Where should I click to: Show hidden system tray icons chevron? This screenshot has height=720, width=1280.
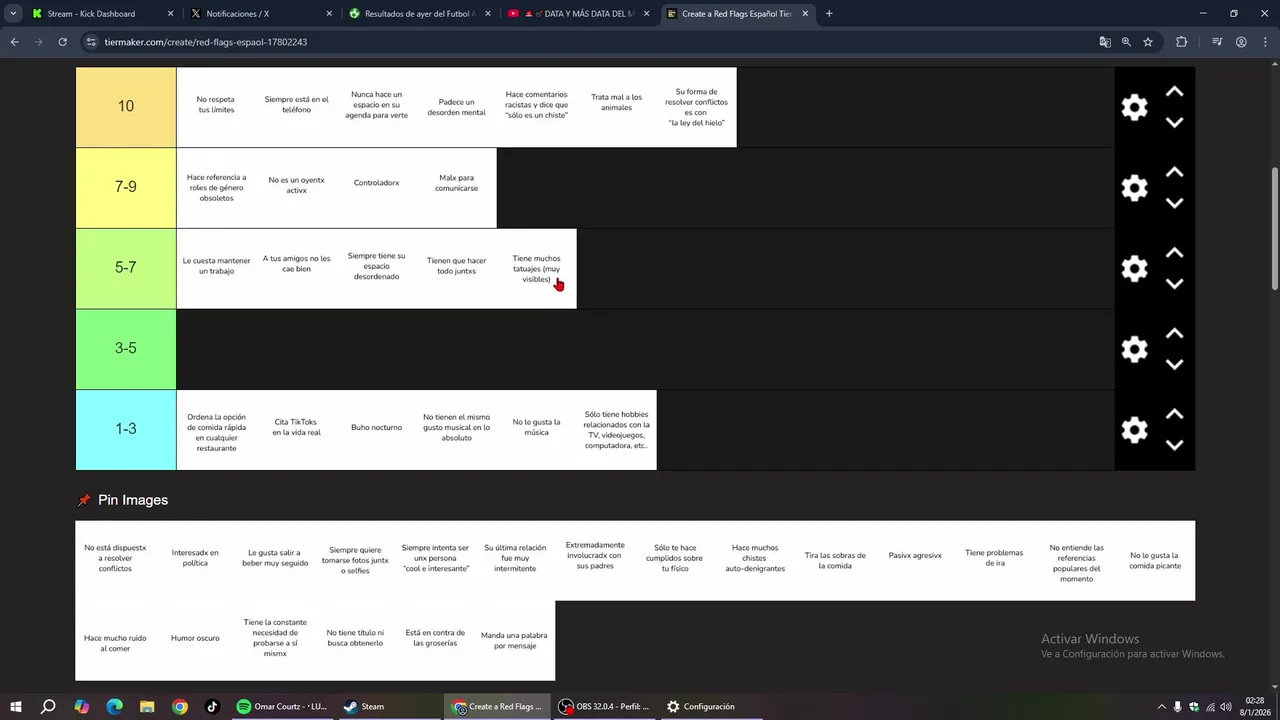click(x=1162, y=707)
